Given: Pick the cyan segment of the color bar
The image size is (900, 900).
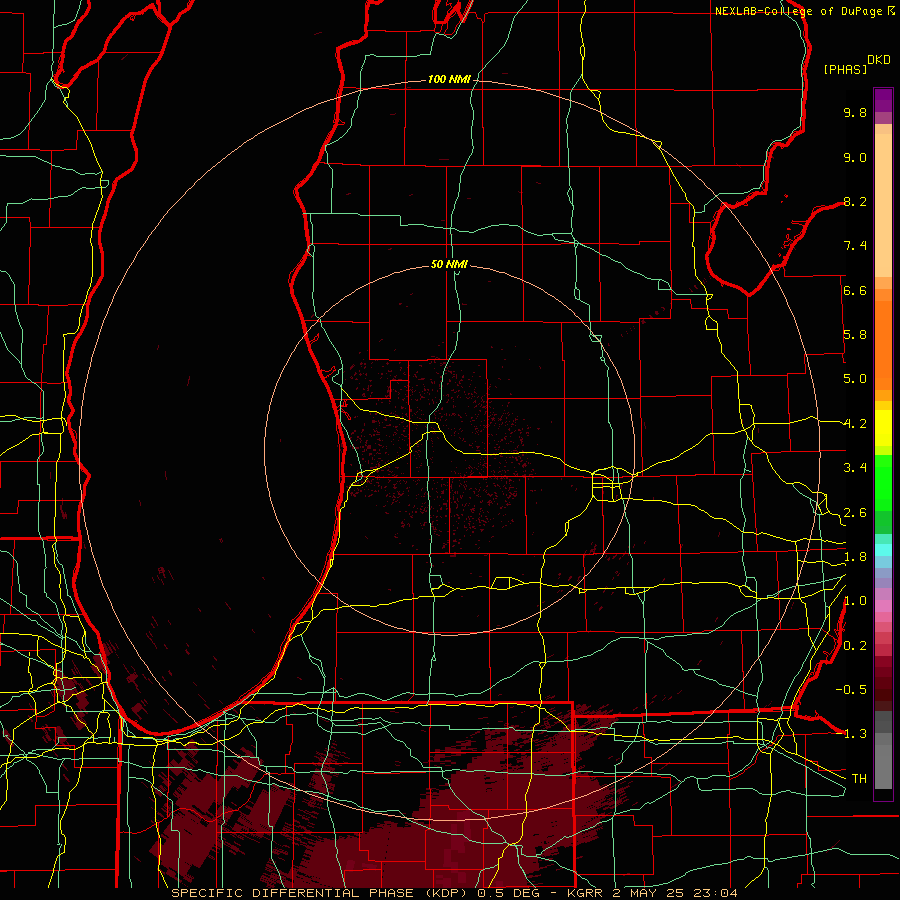Looking at the screenshot, I should pos(883,550).
